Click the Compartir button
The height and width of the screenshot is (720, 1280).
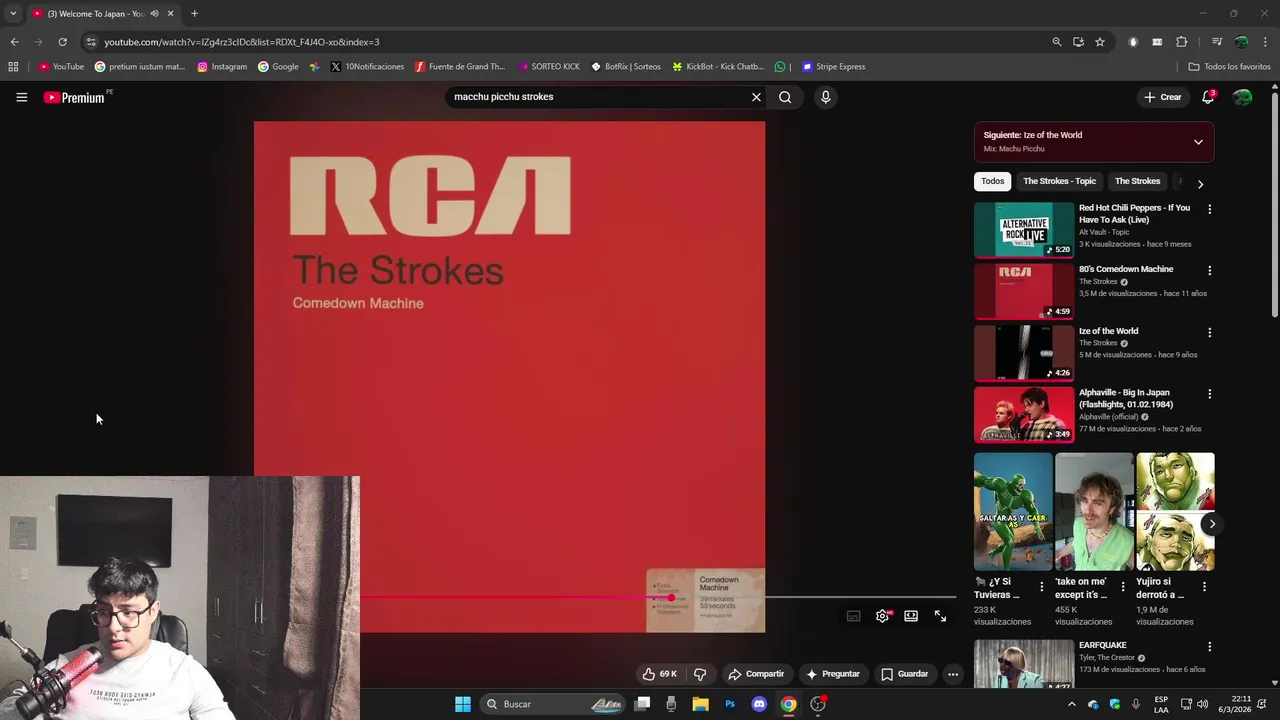[756, 674]
